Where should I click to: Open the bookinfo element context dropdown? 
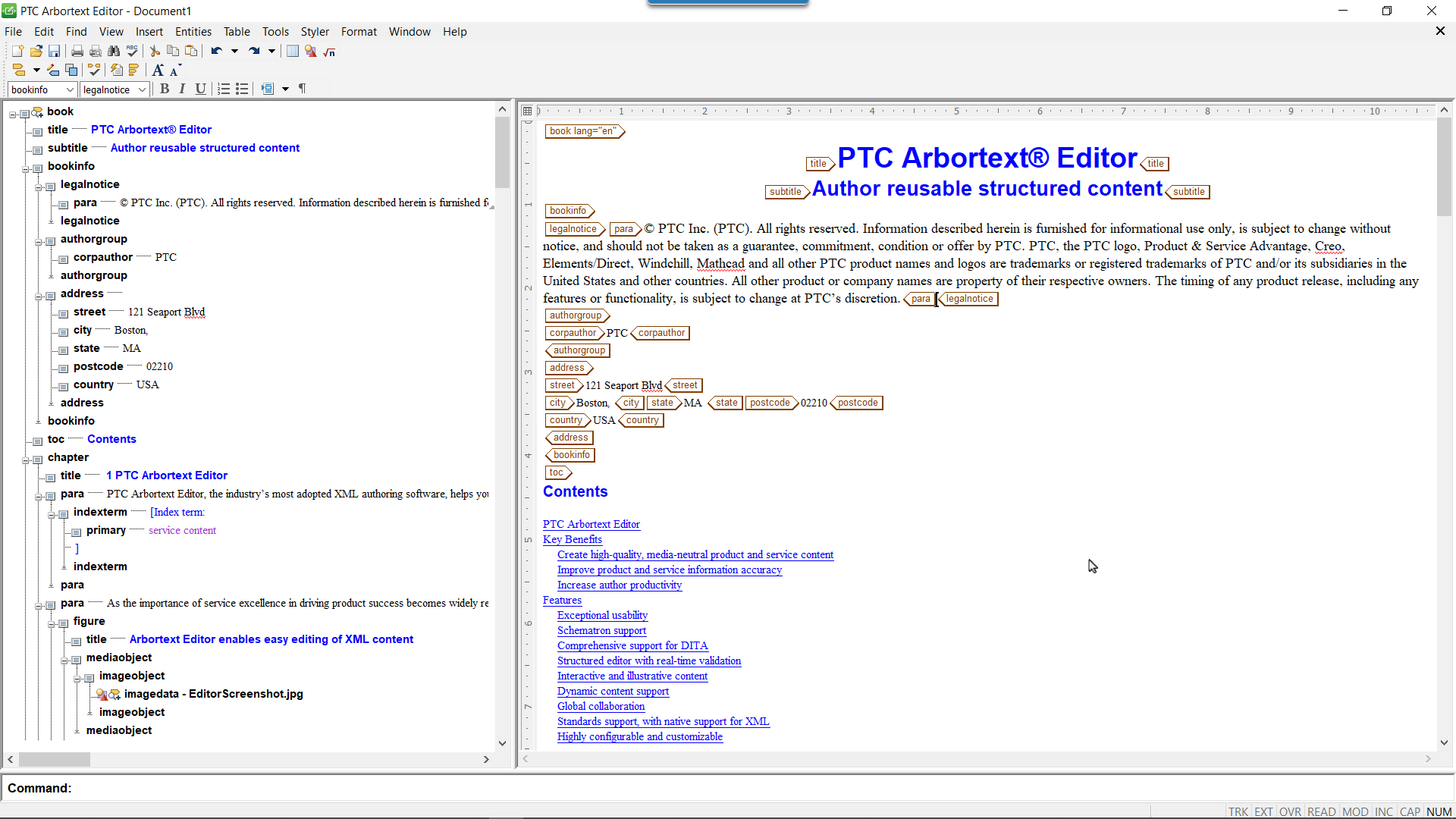click(x=71, y=89)
